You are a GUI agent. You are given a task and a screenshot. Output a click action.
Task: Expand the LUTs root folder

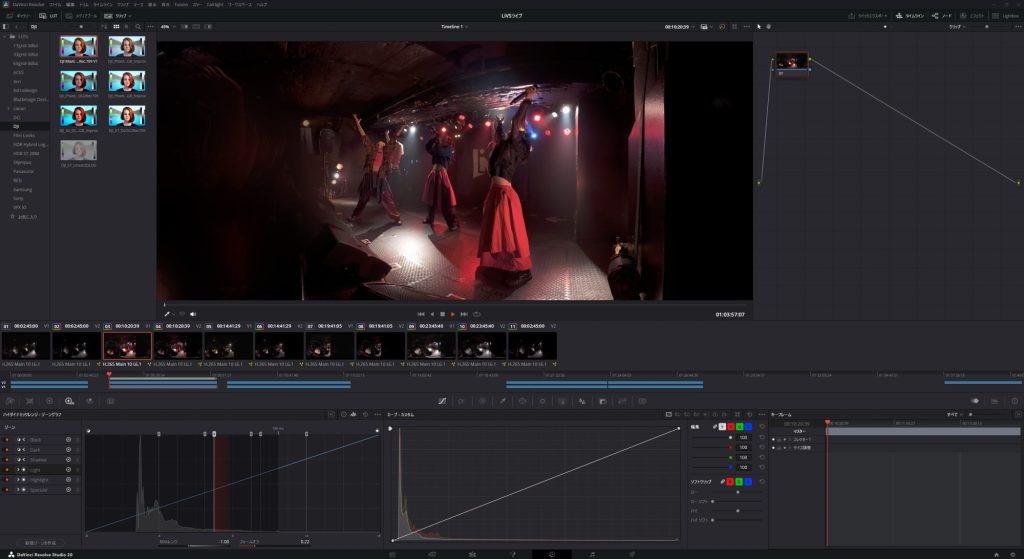coord(5,37)
